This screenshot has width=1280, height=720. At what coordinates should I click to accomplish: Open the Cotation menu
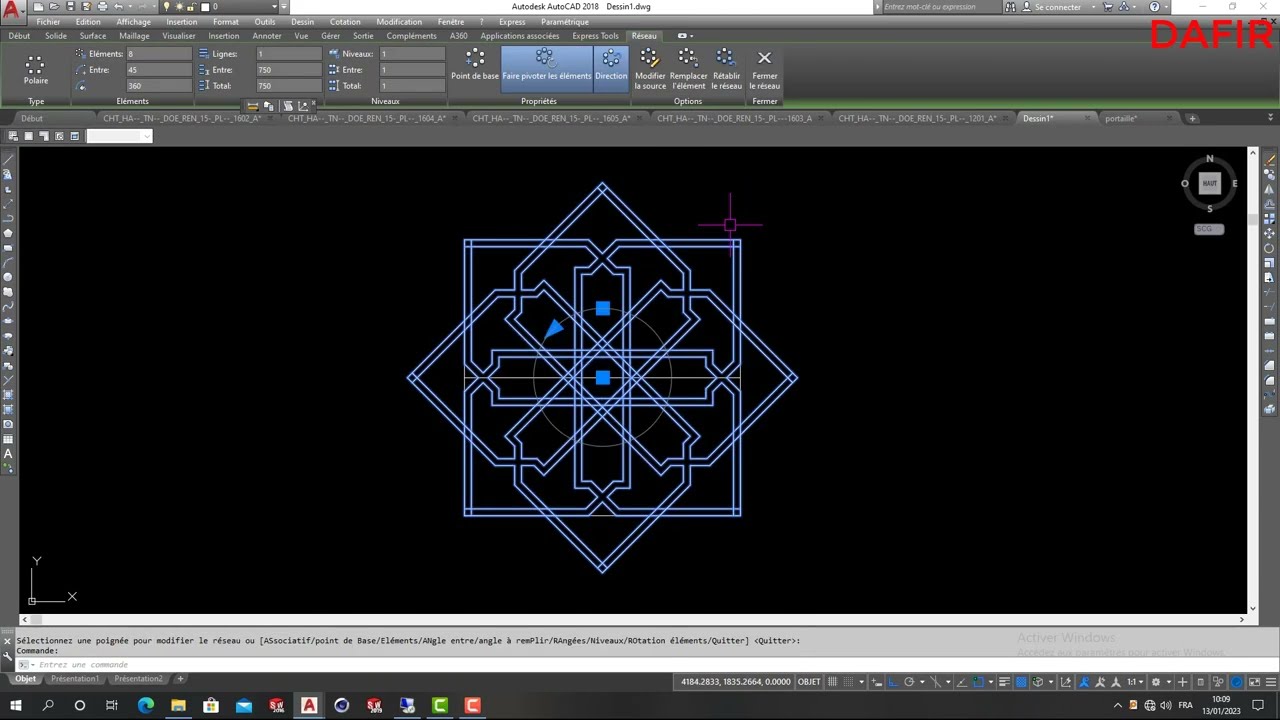tap(345, 22)
